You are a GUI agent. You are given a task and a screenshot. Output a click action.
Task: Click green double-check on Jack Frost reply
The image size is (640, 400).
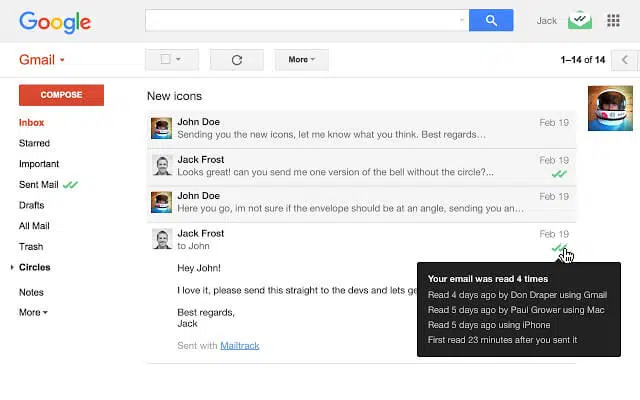(x=559, y=174)
